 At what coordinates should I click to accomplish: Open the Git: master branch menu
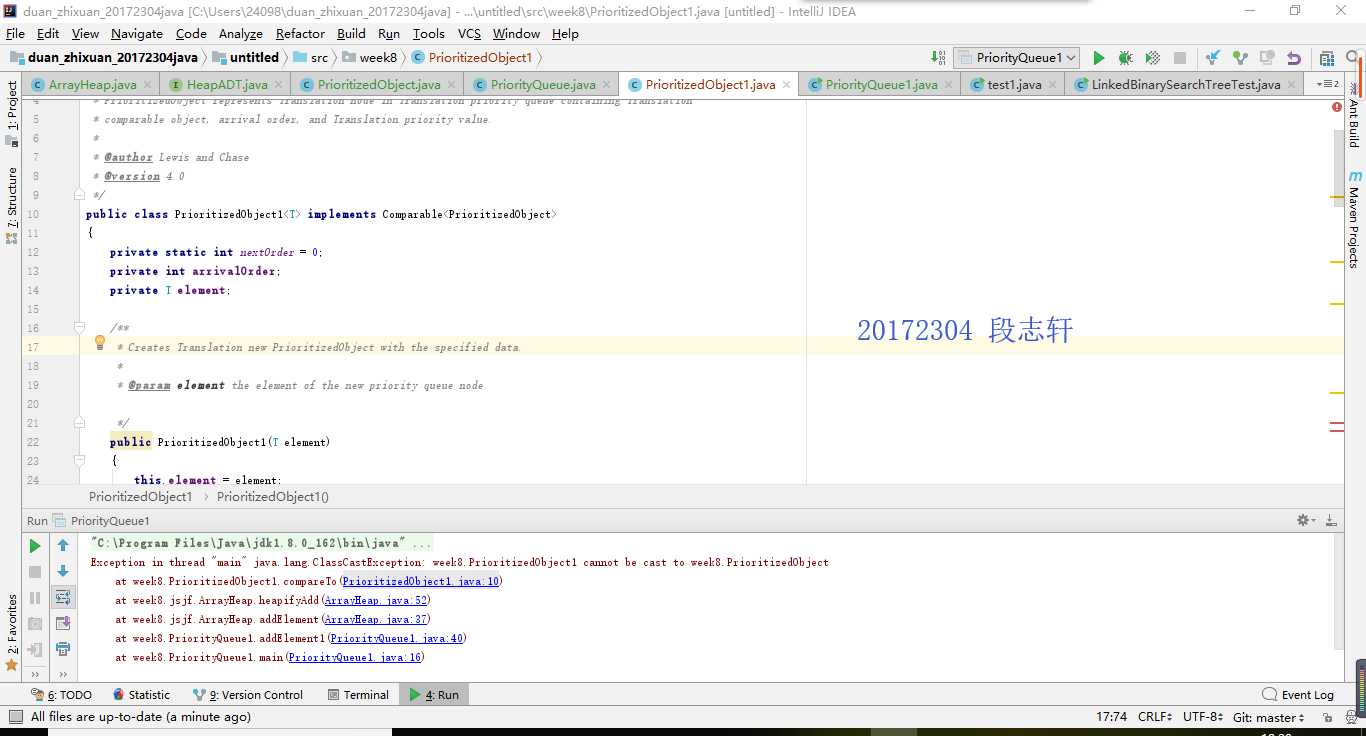(1268, 717)
